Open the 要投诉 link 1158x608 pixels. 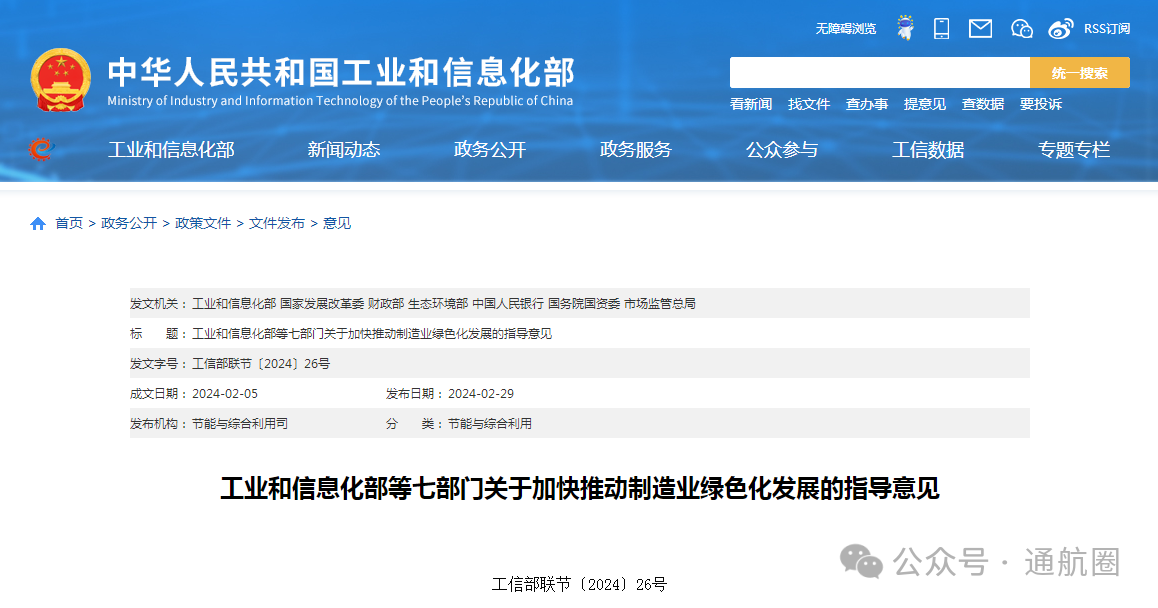[x=1041, y=103]
